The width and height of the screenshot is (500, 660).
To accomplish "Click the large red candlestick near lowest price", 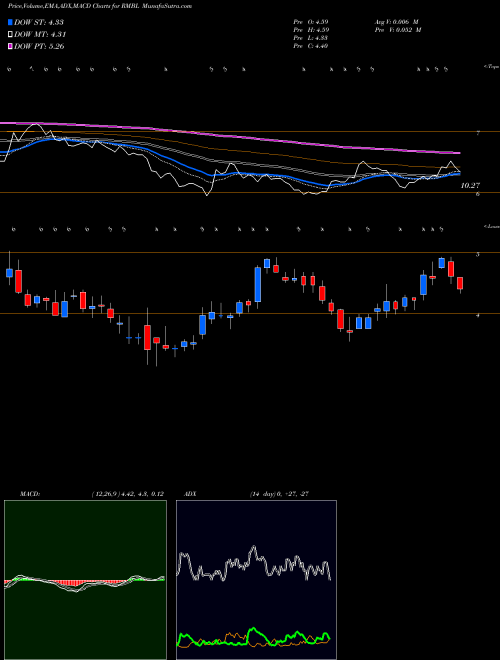I will point(147,337).
